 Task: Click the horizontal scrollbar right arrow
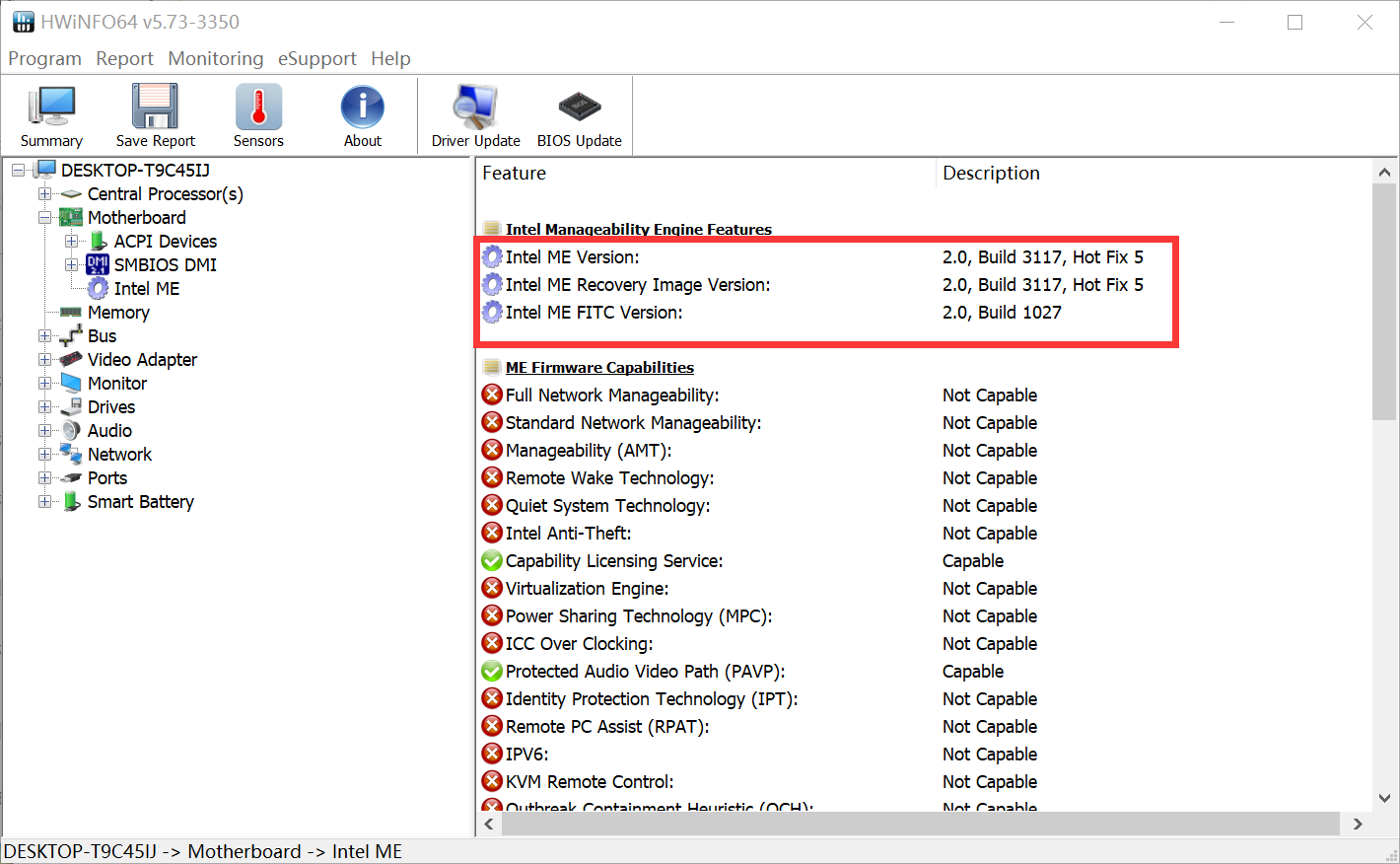tap(1358, 824)
